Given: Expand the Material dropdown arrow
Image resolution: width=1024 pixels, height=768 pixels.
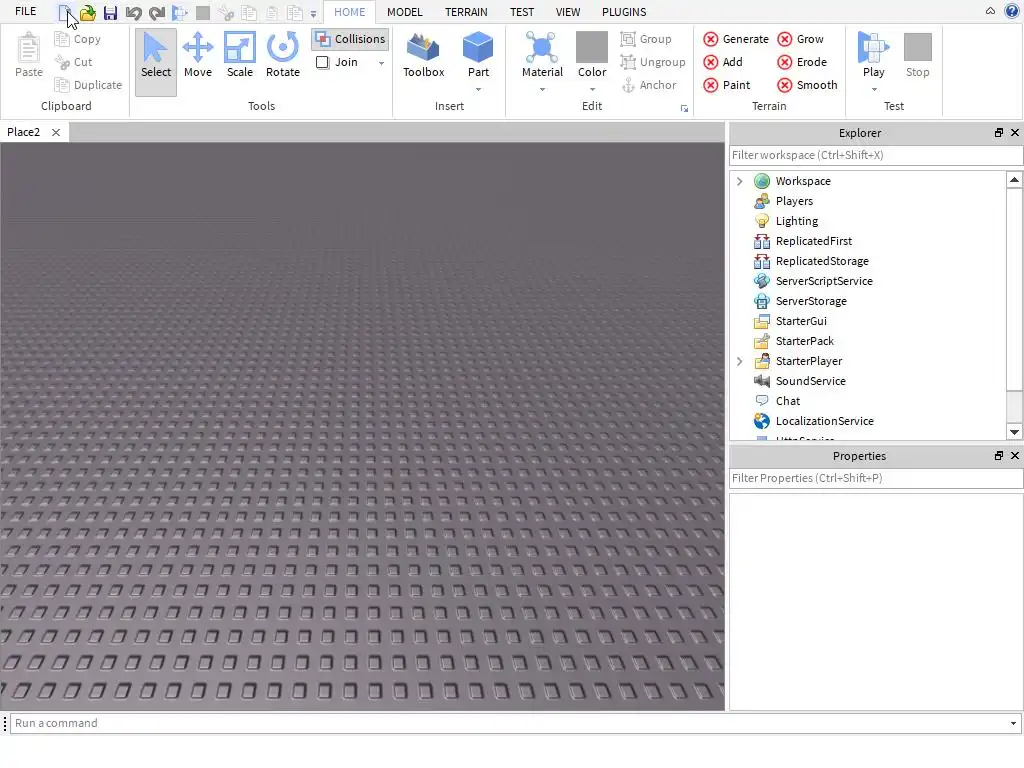Looking at the screenshot, I should pyautogui.click(x=542, y=89).
